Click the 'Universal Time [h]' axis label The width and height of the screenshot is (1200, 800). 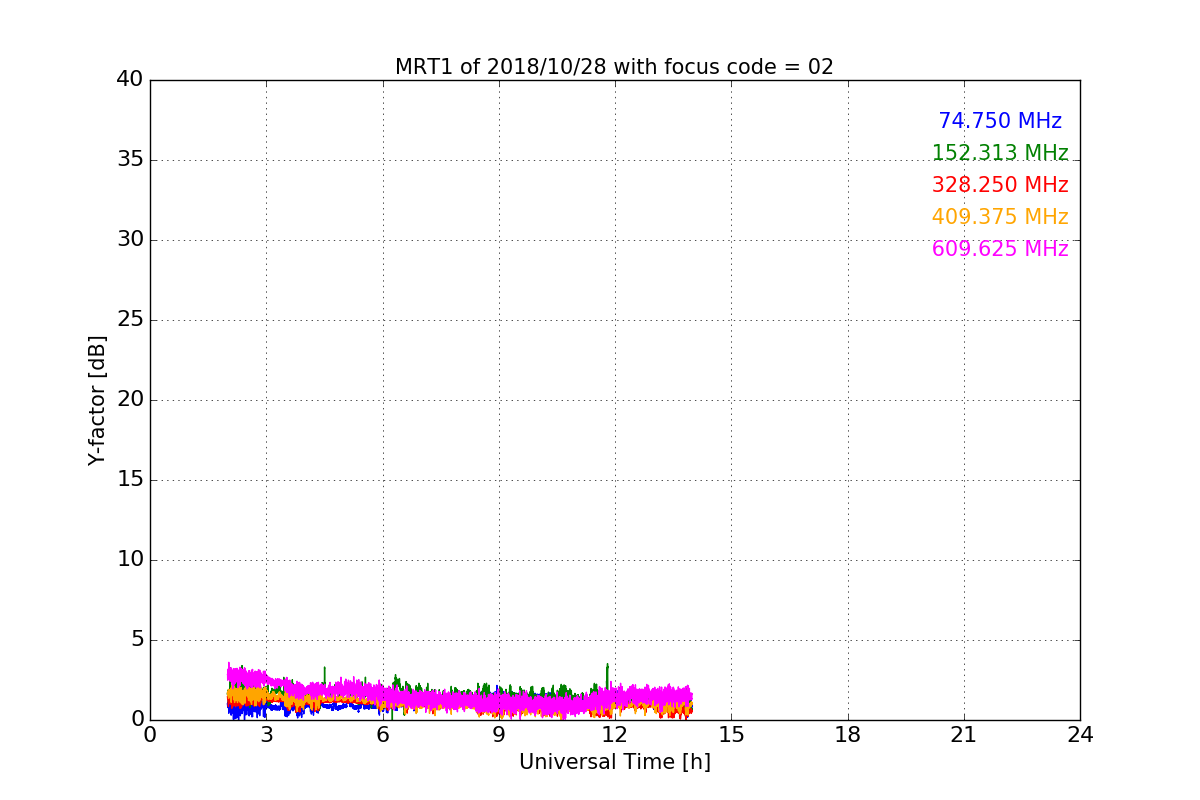coord(615,762)
